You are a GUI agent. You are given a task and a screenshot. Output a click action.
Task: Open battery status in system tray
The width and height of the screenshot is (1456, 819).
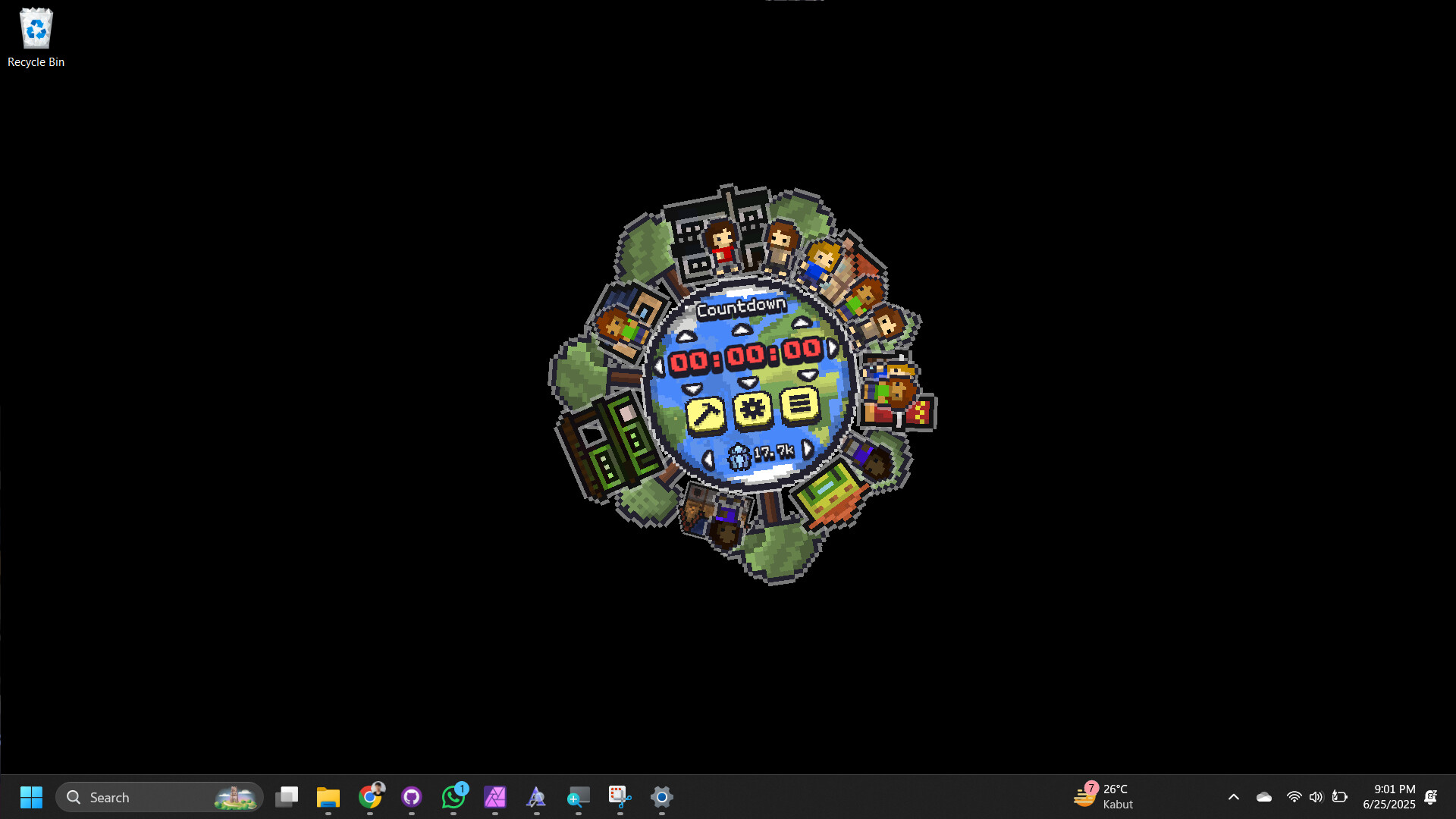pos(1340,797)
